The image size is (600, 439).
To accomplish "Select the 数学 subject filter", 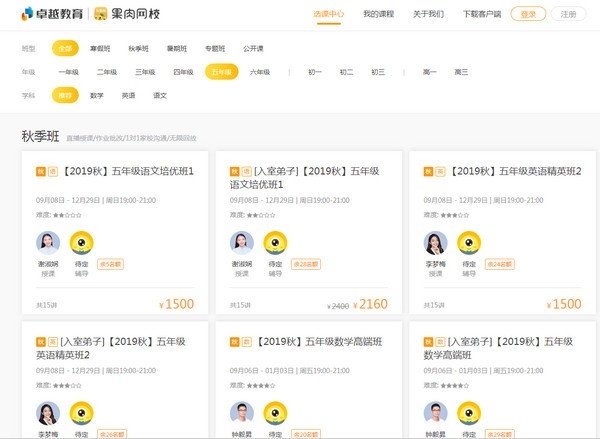I will [x=97, y=95].
